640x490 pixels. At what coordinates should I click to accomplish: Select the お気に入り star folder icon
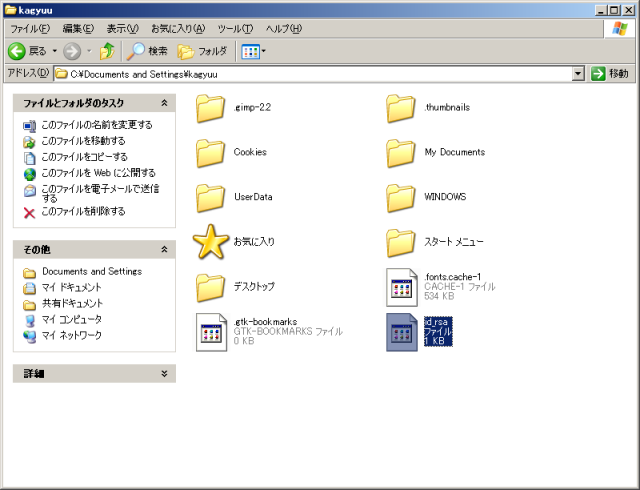211,242
